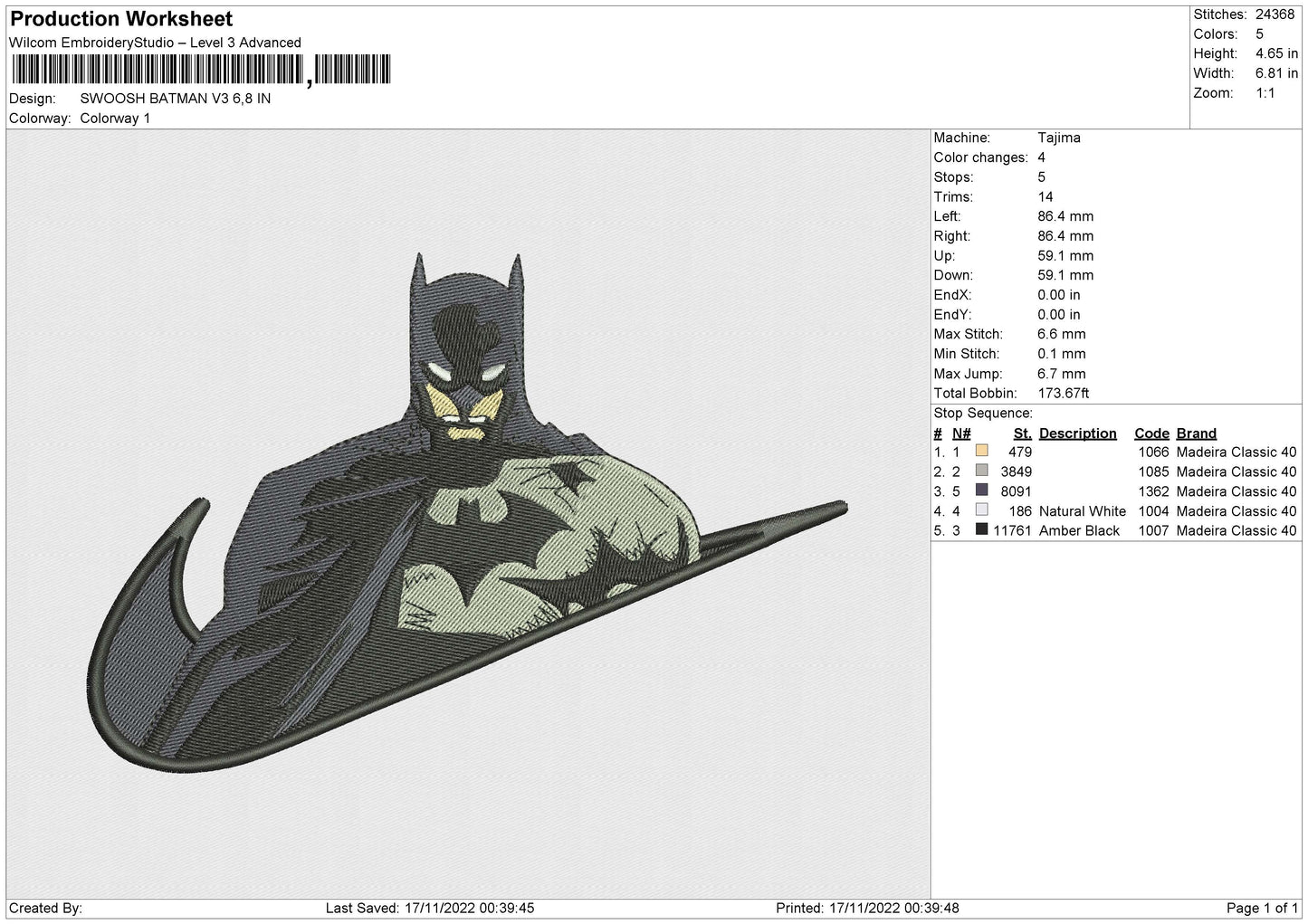Click the Tajima machine value

[1058, 138]
